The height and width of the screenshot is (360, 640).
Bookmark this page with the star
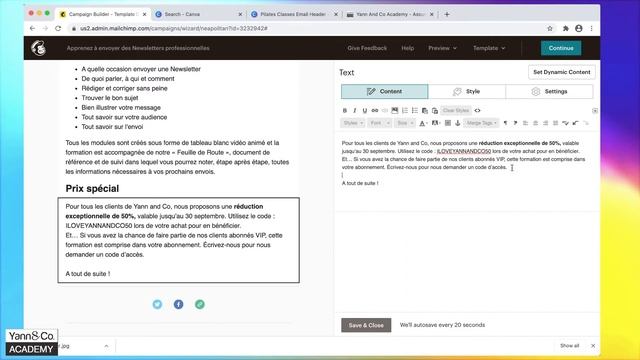(x=550, y=29)
